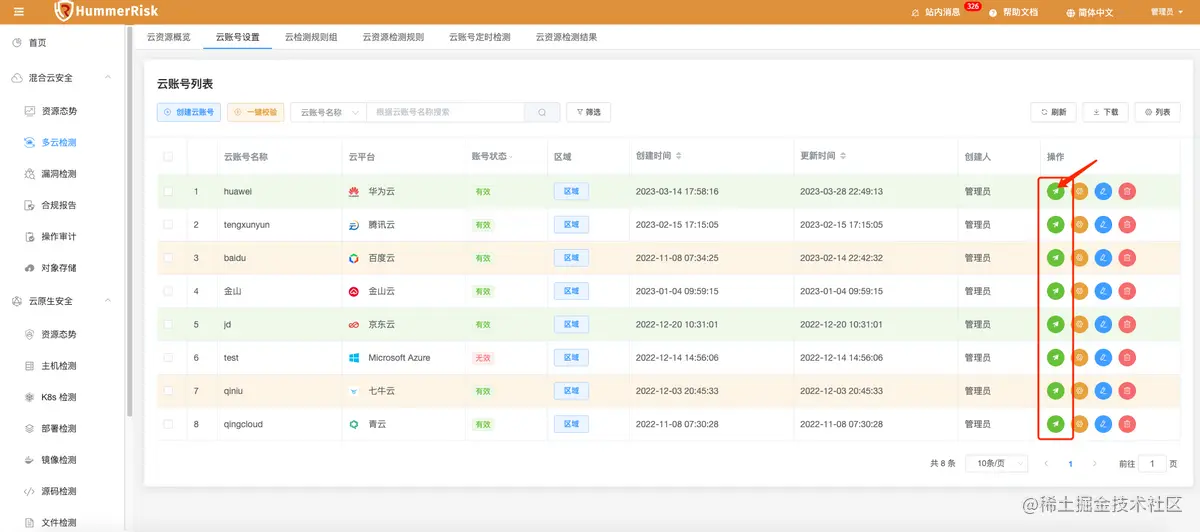The height and width of the screenshot is (532, 1200).
Task: Open the 管理员 user dropdown in header
Action: pos(1166,12)
